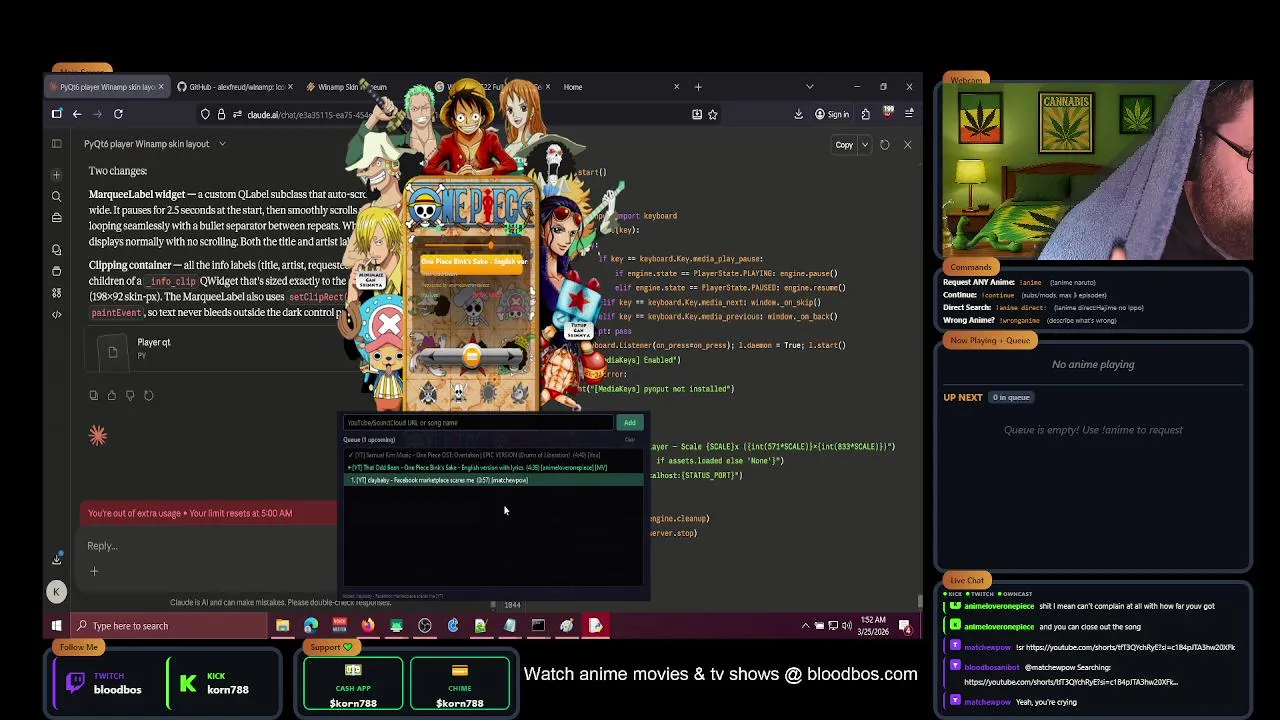This screenshot has width=1280, height=720.
Task: Click Chopper's red X close button
Action: (388, 323)
